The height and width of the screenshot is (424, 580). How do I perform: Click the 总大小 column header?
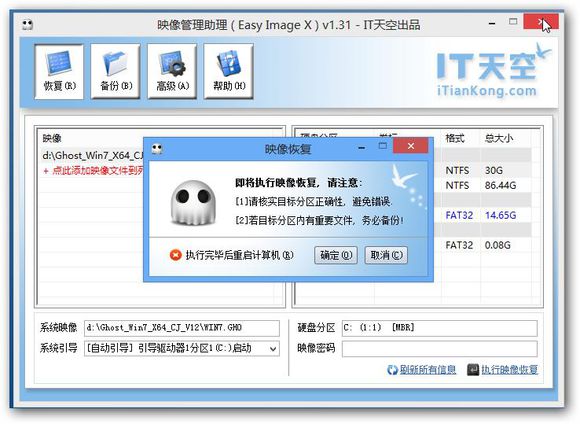pyautogui.click(x=499, y=138)
